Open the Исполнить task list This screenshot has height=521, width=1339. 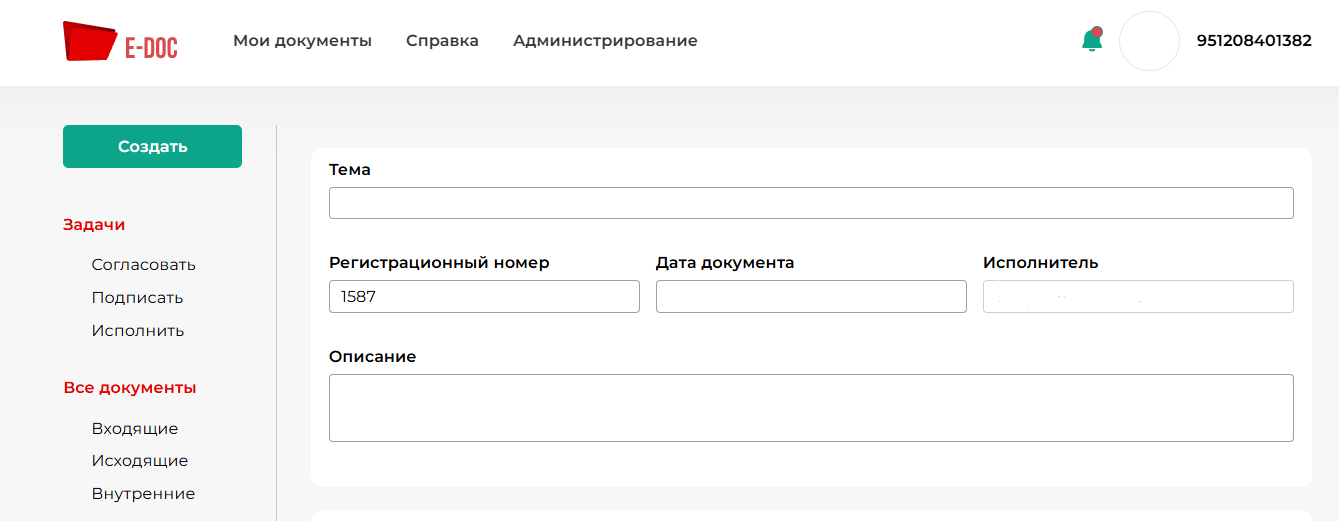tap(138, 331)
